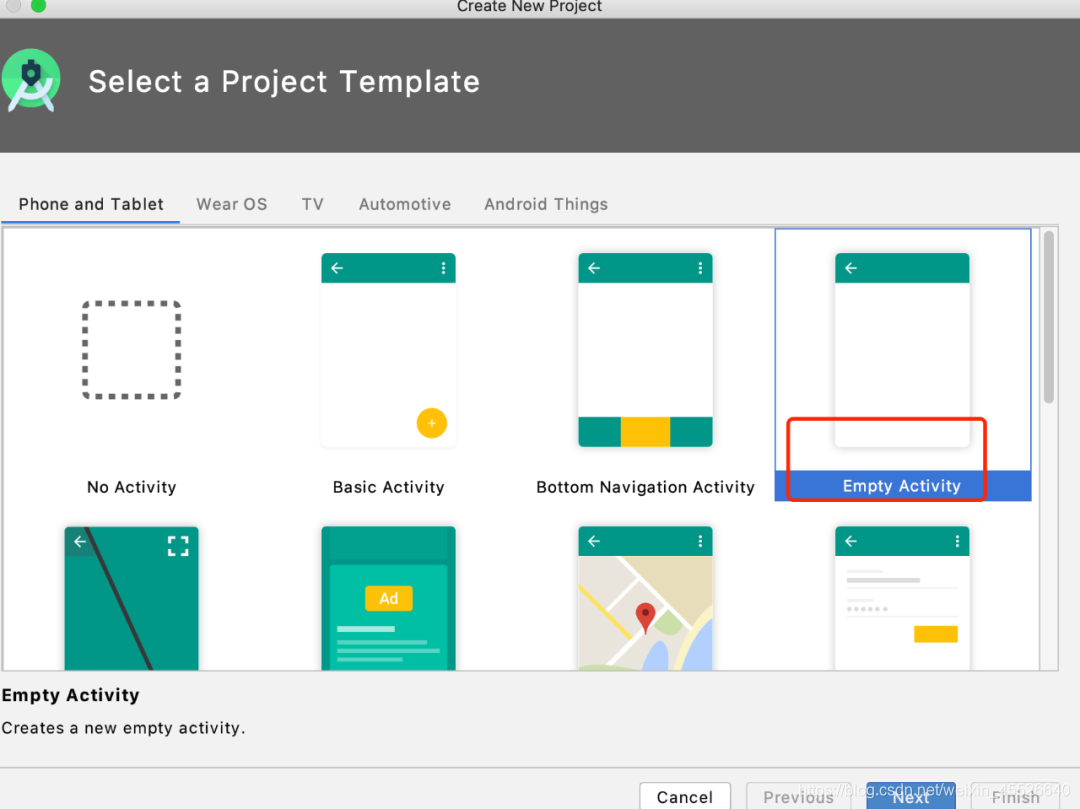Switch to the Android Things tab

(546, 204)
